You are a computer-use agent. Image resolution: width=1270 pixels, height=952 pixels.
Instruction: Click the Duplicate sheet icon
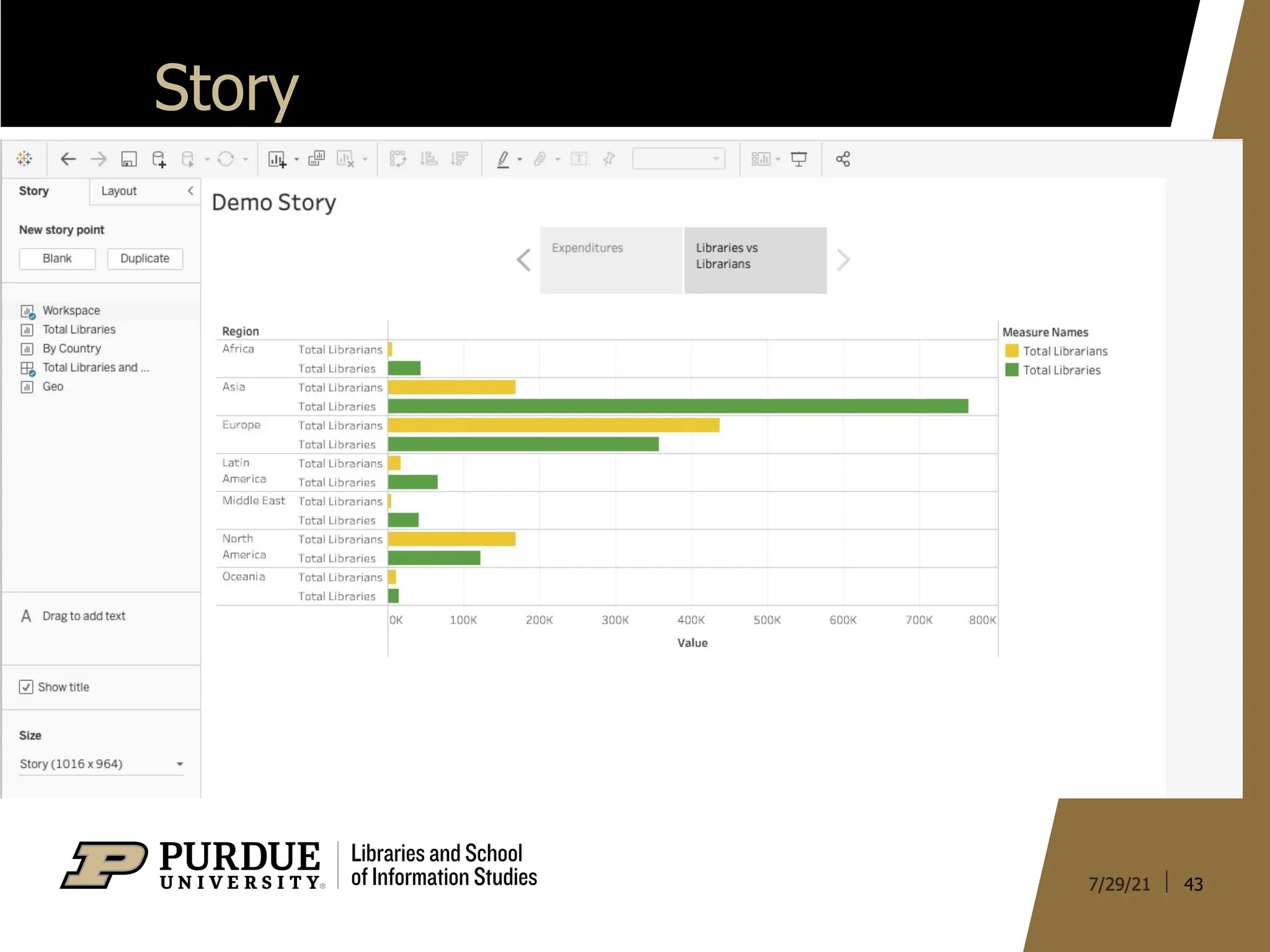316,159
